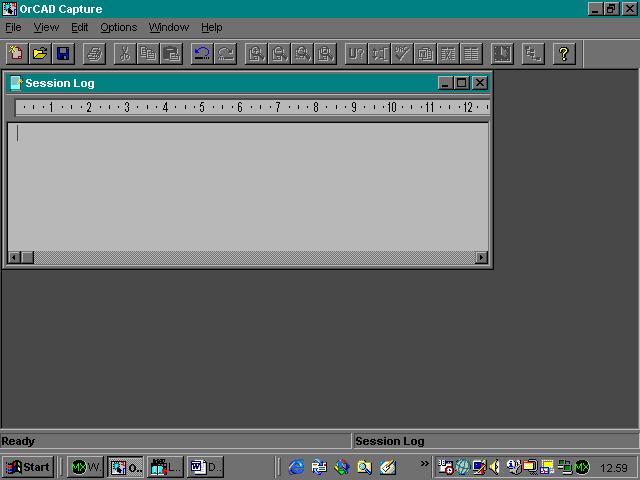Viewport: 640px width, 480px height.
Task: Click the OrCAD 'O..' taskbar button
Action: point(126,467)
